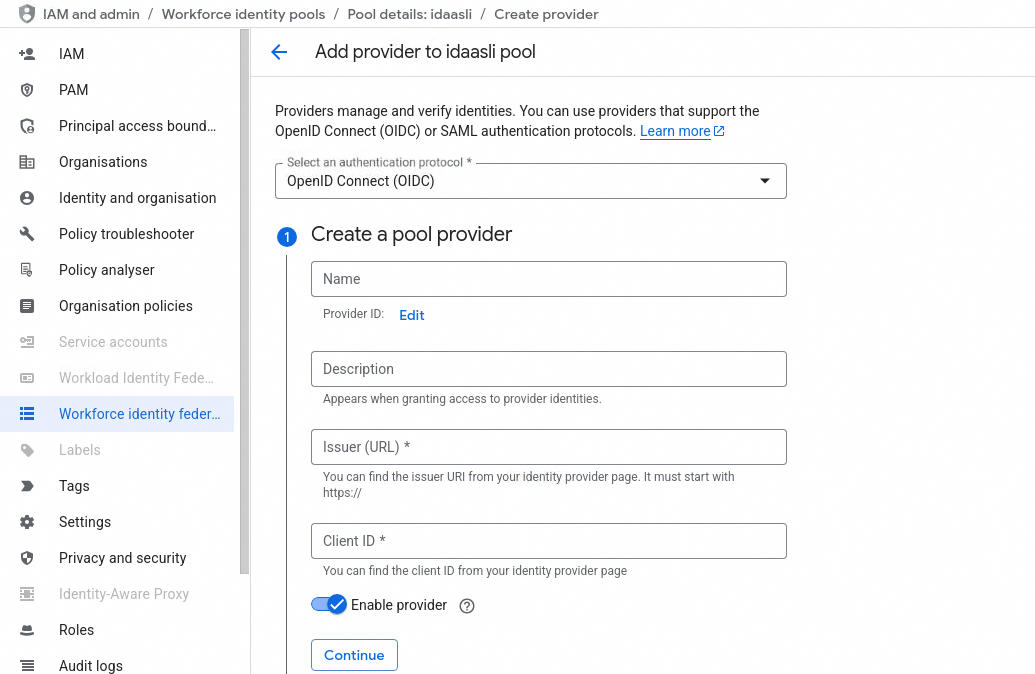This screenshot has width=1035, height=674.
Task: Click the Organisation policies icon
Action: (27, 306)
